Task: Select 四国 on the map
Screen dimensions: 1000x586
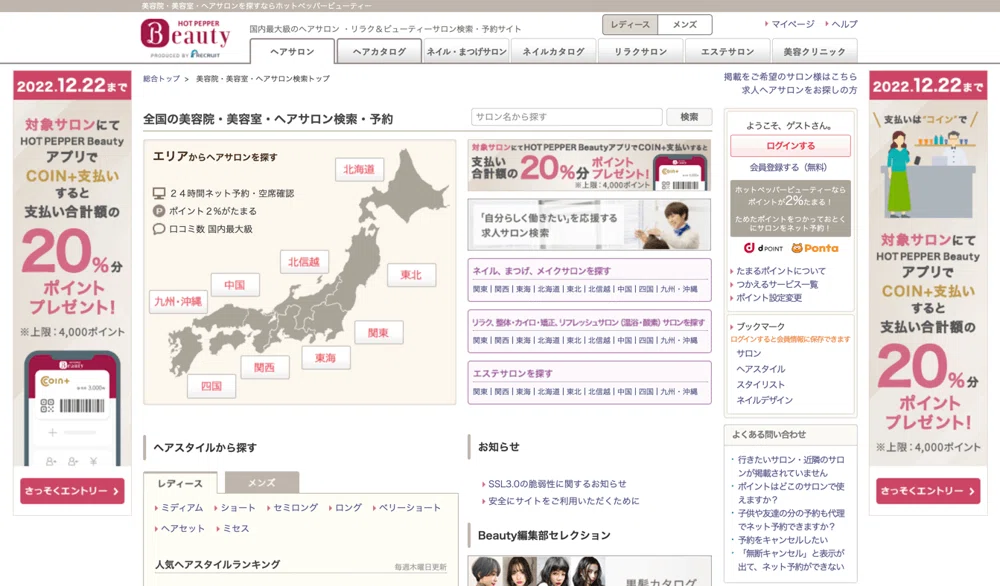Action: 211,386
